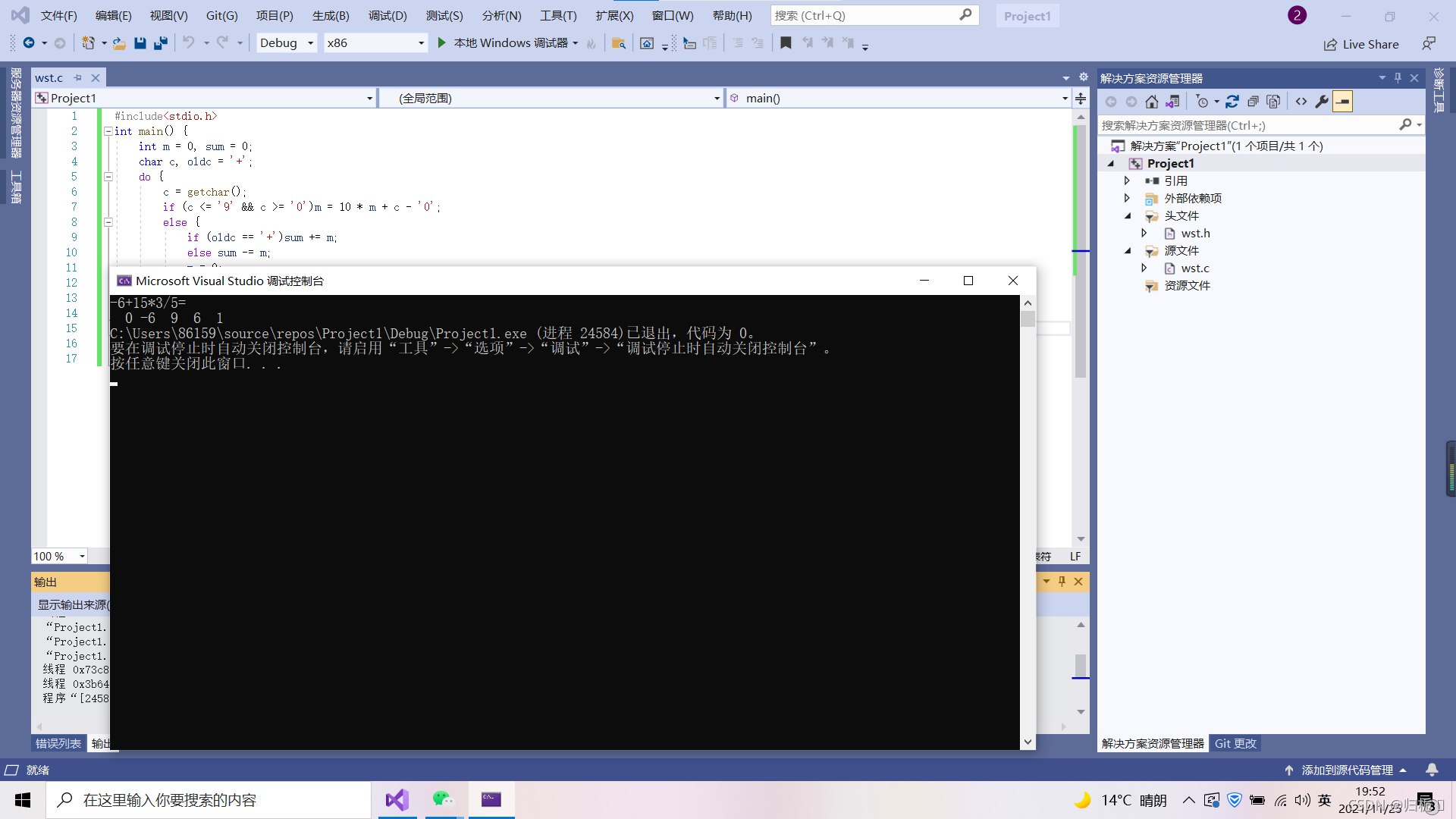Pin the Solution Explorer panel with pushpin

(x=1398, y=78)
